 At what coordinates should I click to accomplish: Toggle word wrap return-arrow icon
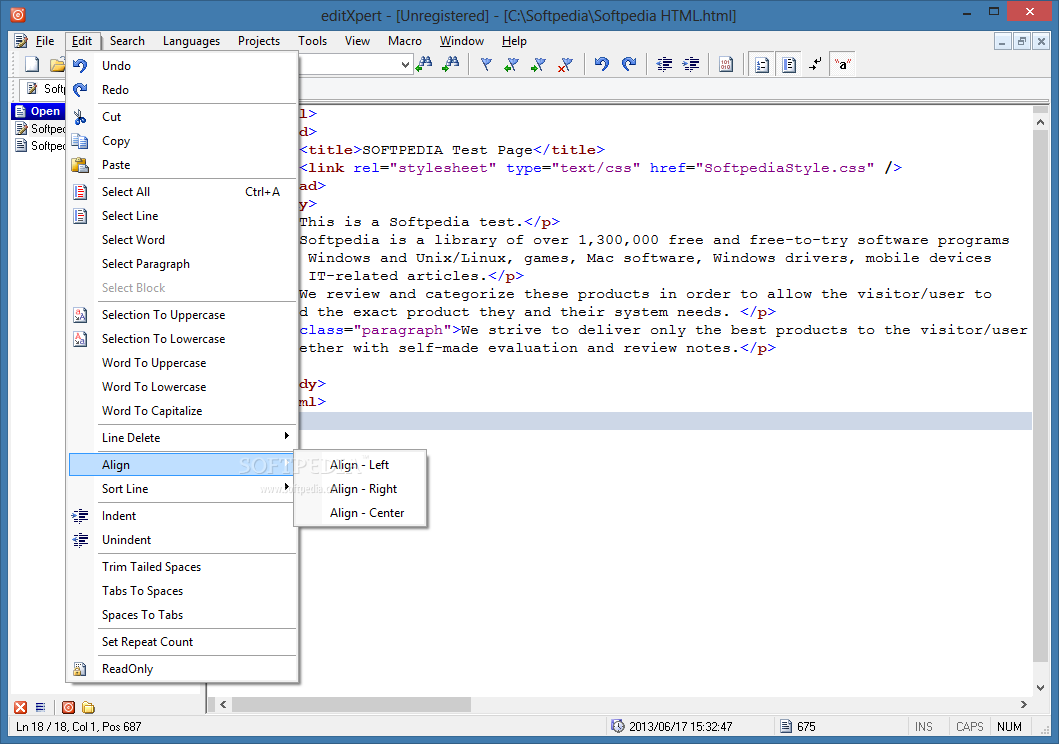815,64
